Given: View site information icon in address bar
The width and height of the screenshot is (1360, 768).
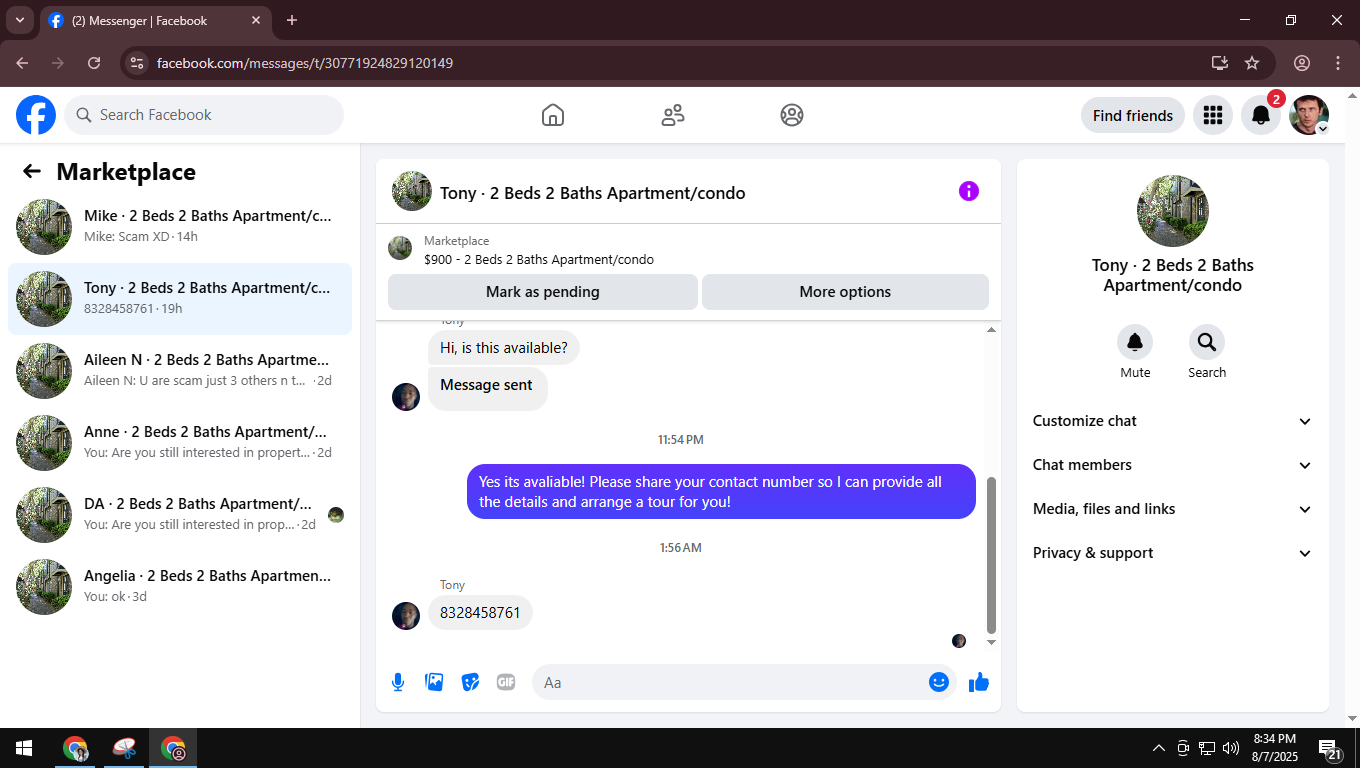Looking at the screenshot, I should [138, 63].
